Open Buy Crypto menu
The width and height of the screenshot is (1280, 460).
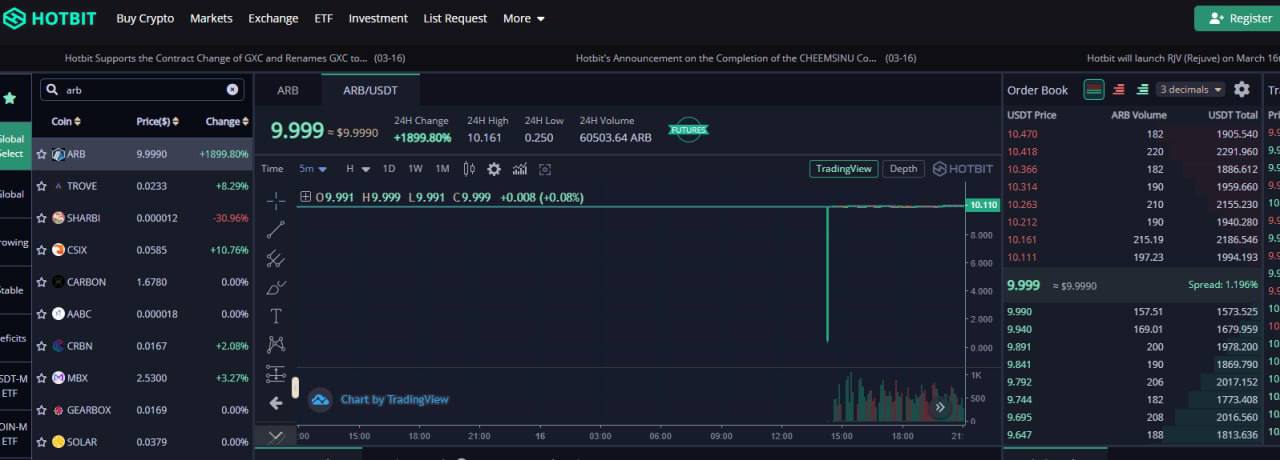tap(145, 18)
